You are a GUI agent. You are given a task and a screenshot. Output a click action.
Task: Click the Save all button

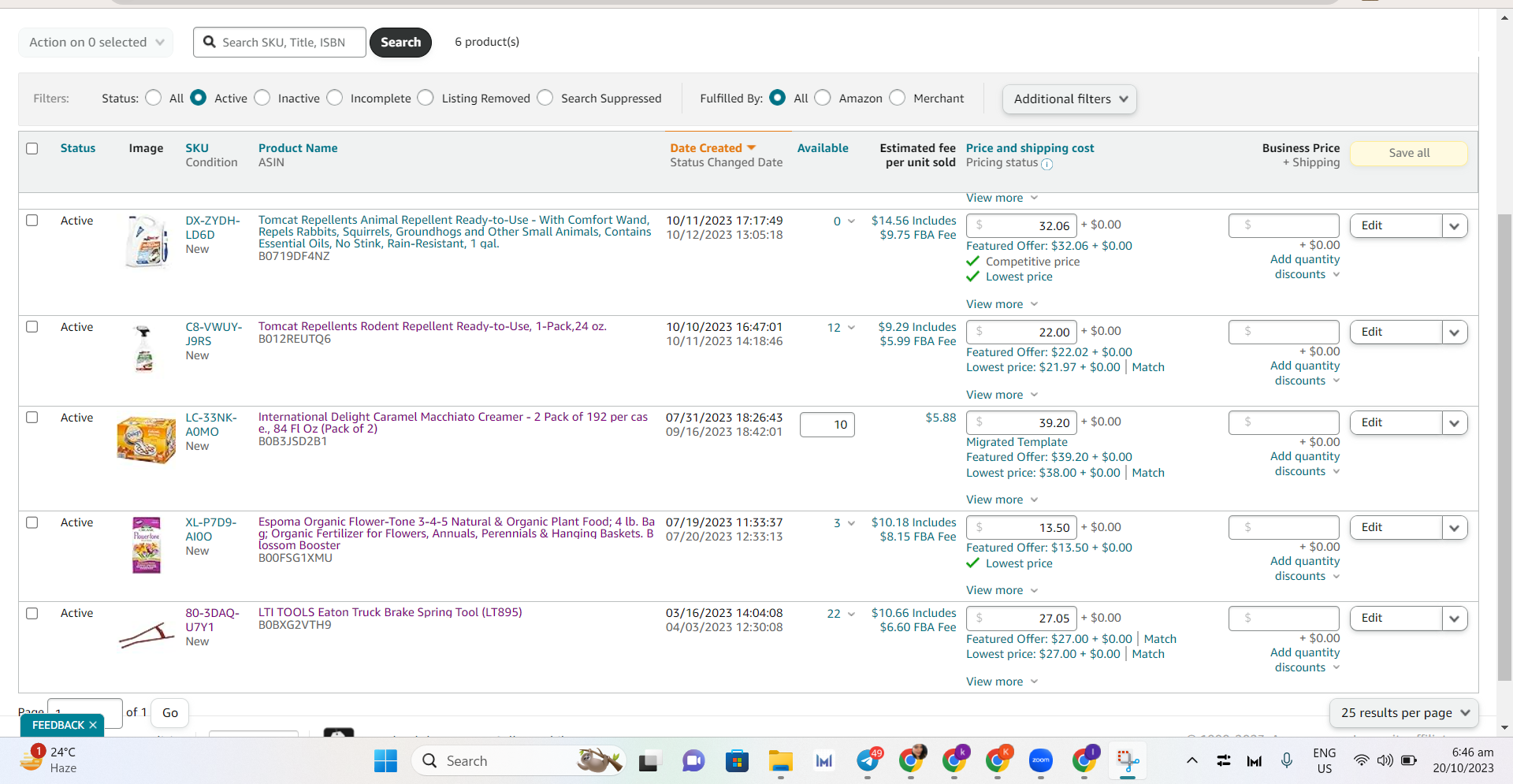1409,153
